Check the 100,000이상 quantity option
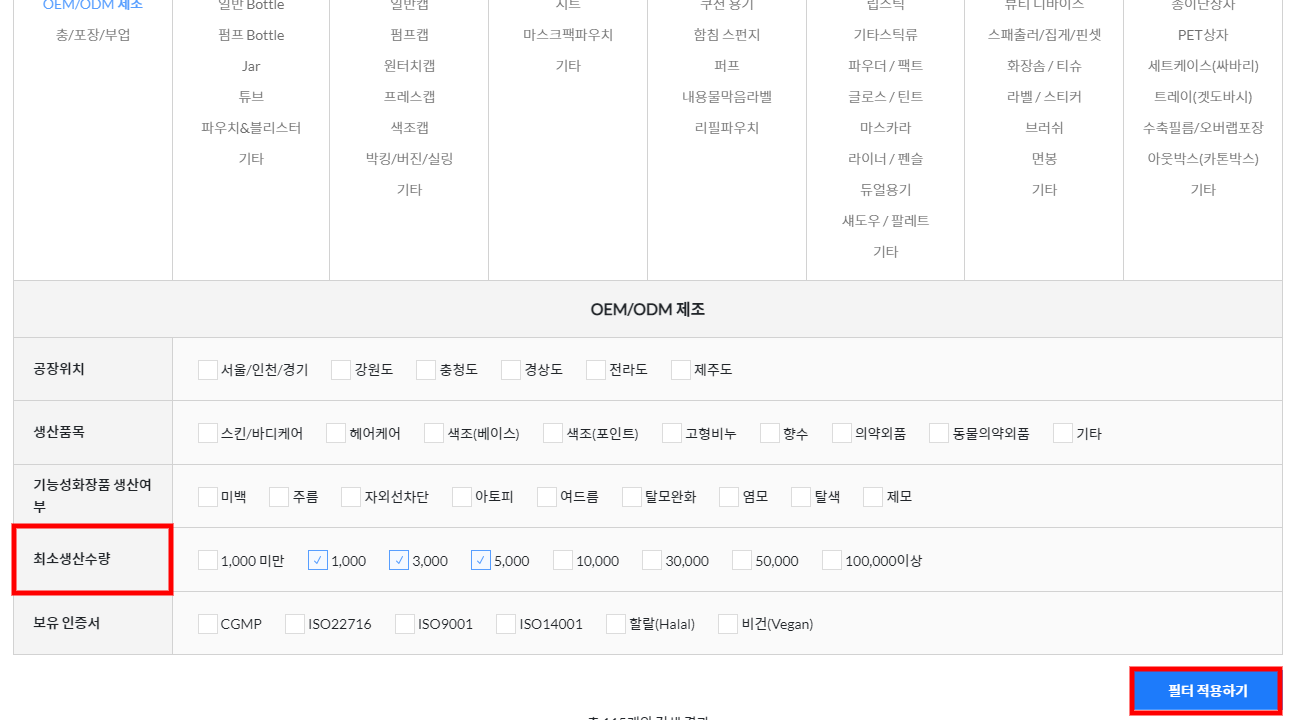1303x720 pixels. tap(832, 561)
